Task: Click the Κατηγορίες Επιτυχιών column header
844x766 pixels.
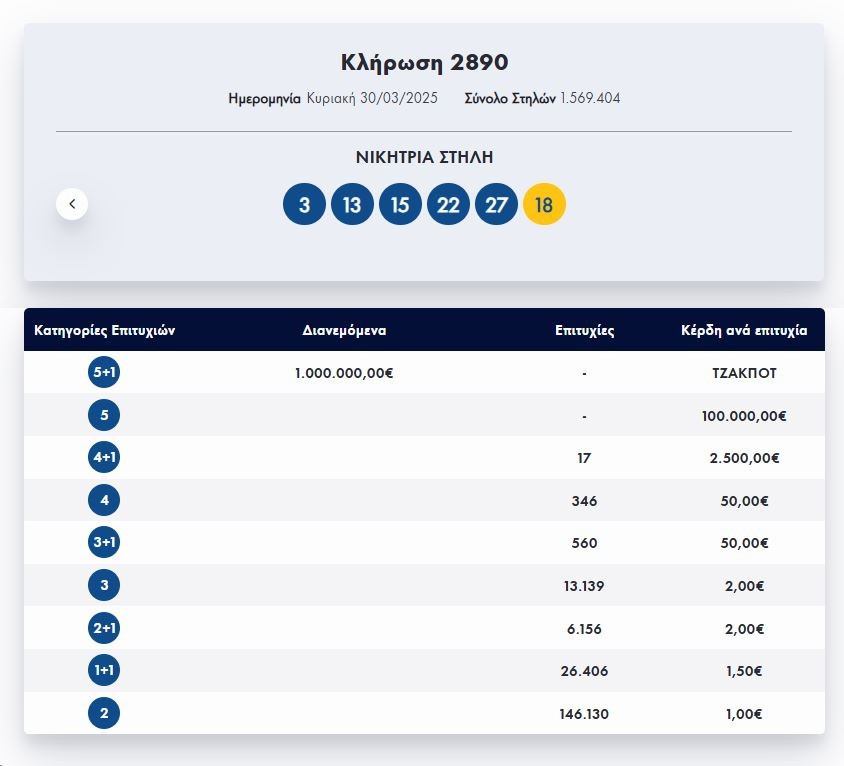Action: [x=105, y=331]
